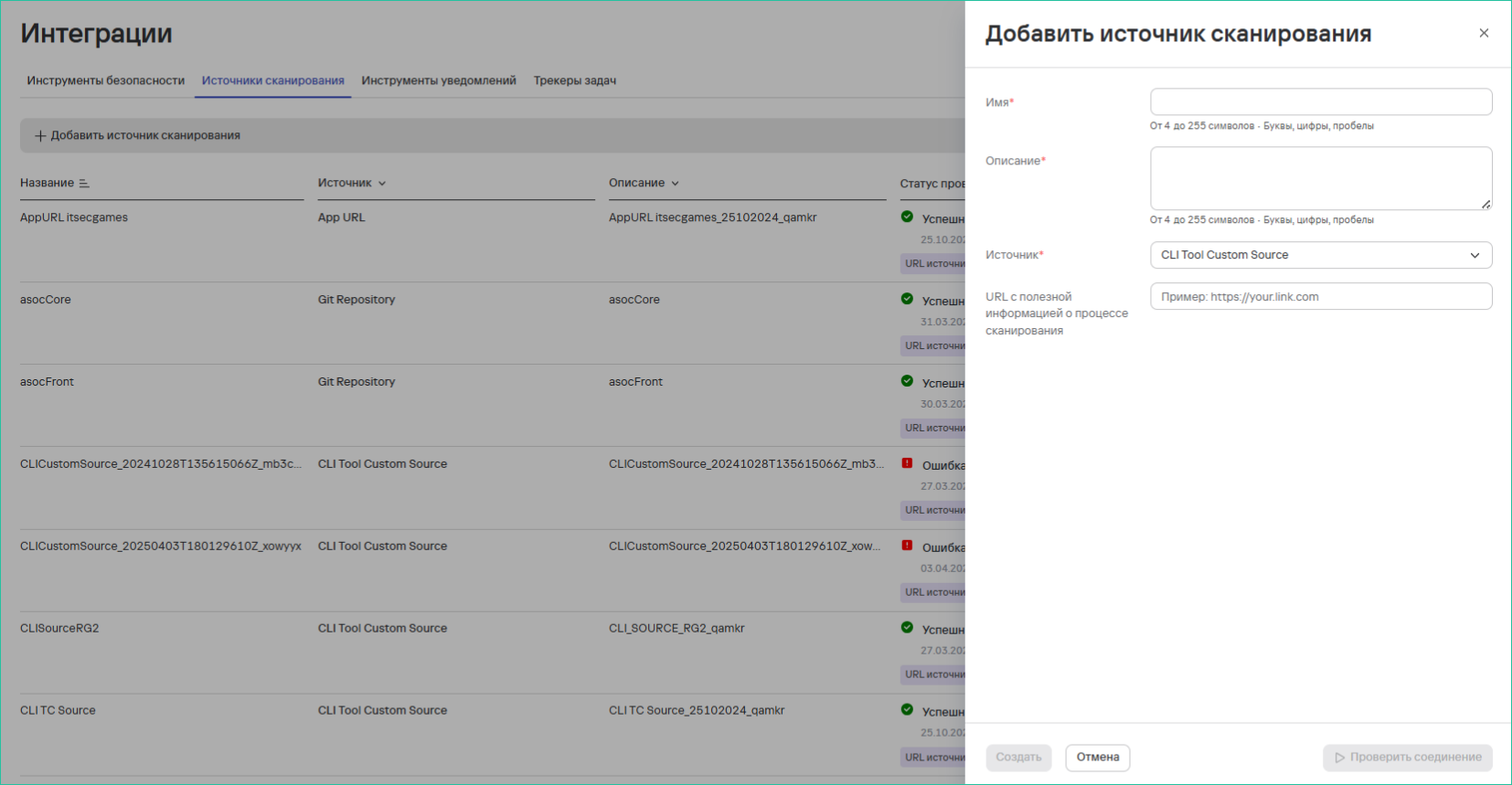Click the red error icon for CLICustomSource_20241028 row

pos(907,463)
